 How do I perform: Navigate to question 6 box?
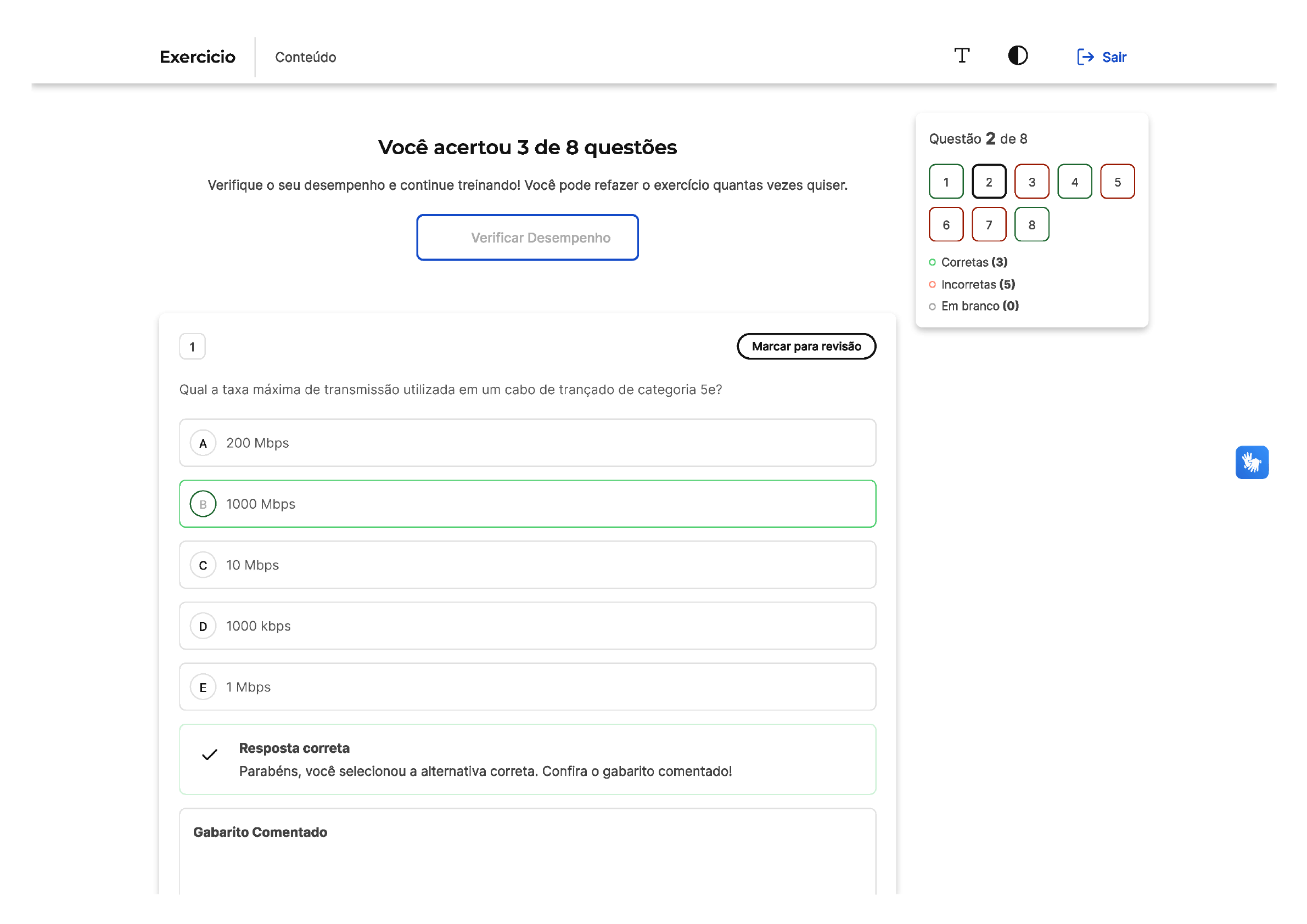point(945,224)
